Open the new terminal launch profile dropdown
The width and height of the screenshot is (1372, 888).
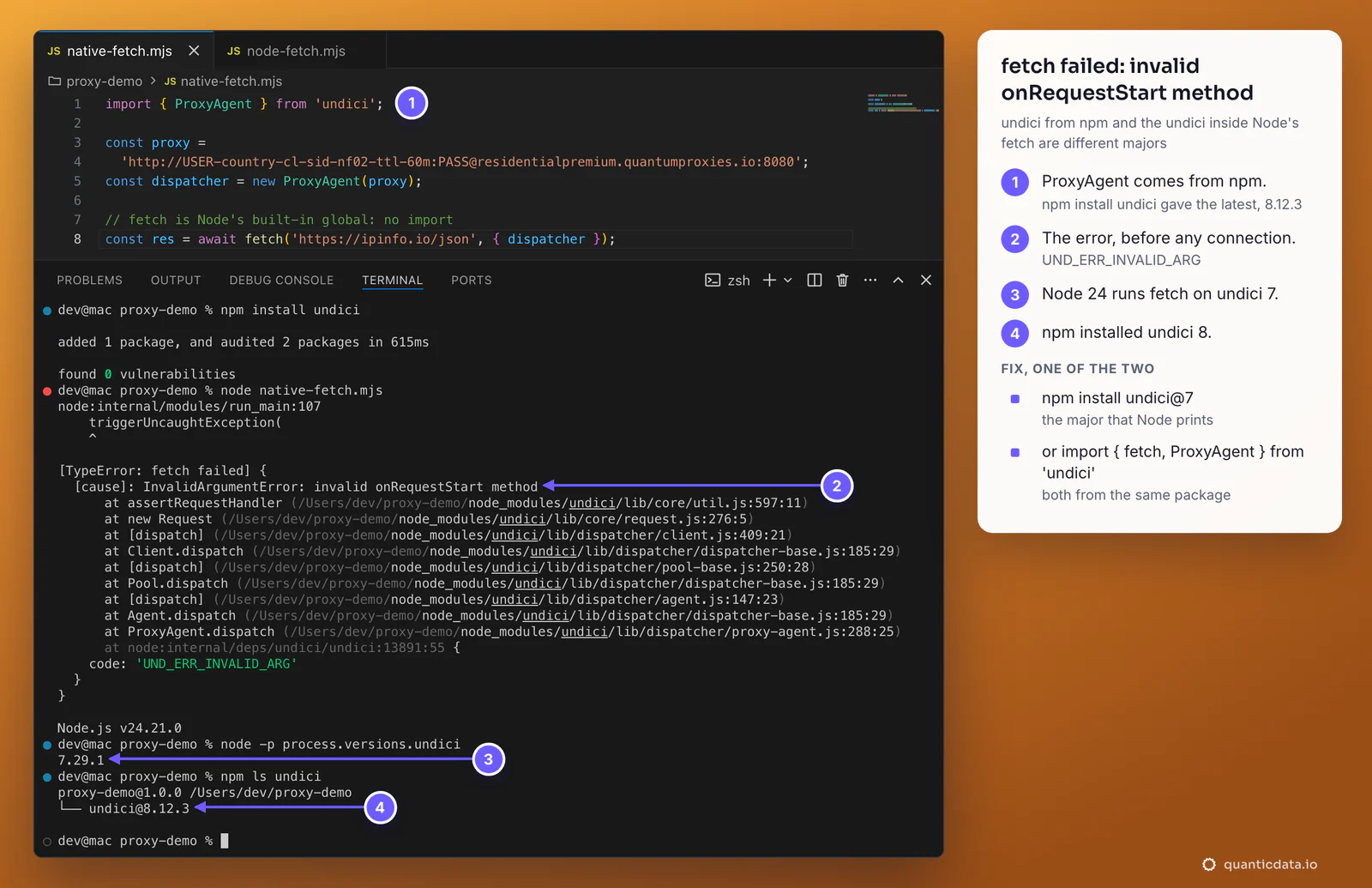click(788, 280)
